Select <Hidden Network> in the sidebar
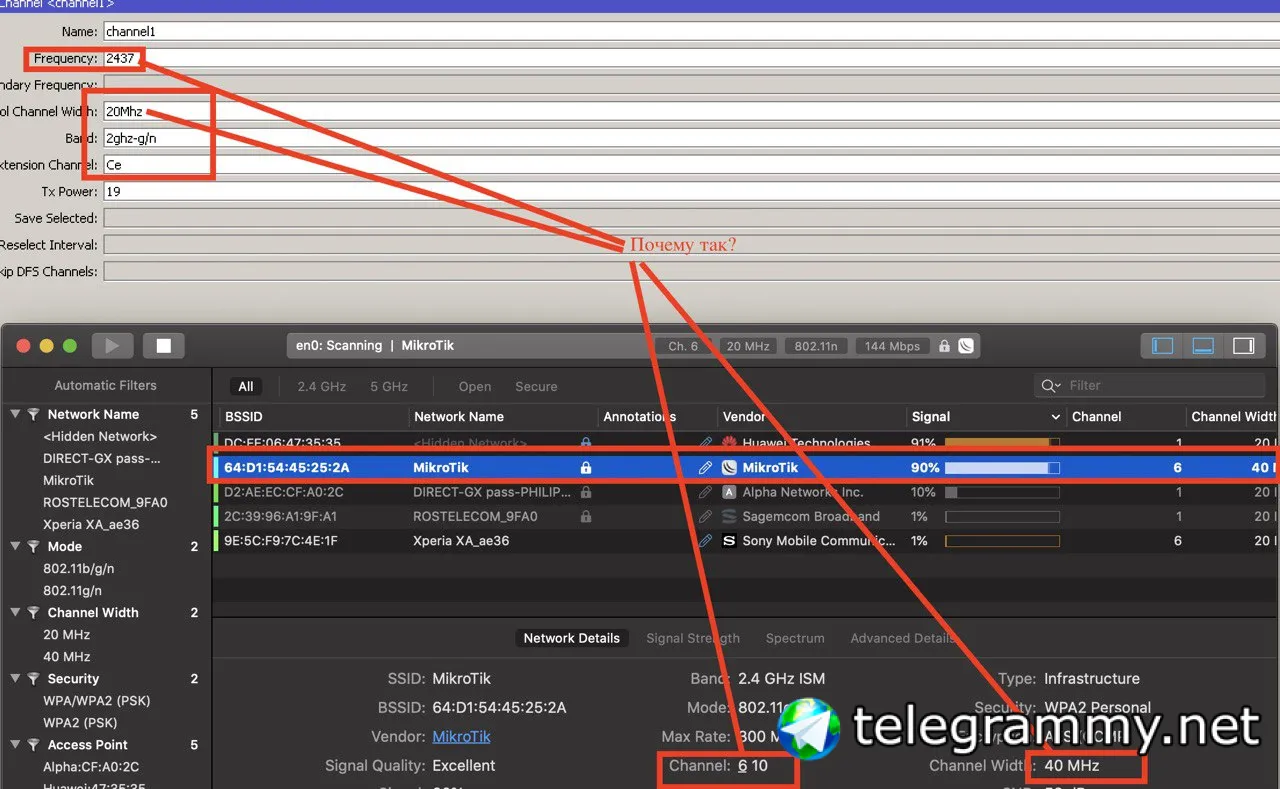This screenshot has height=789, width=1280. point(100,437)
